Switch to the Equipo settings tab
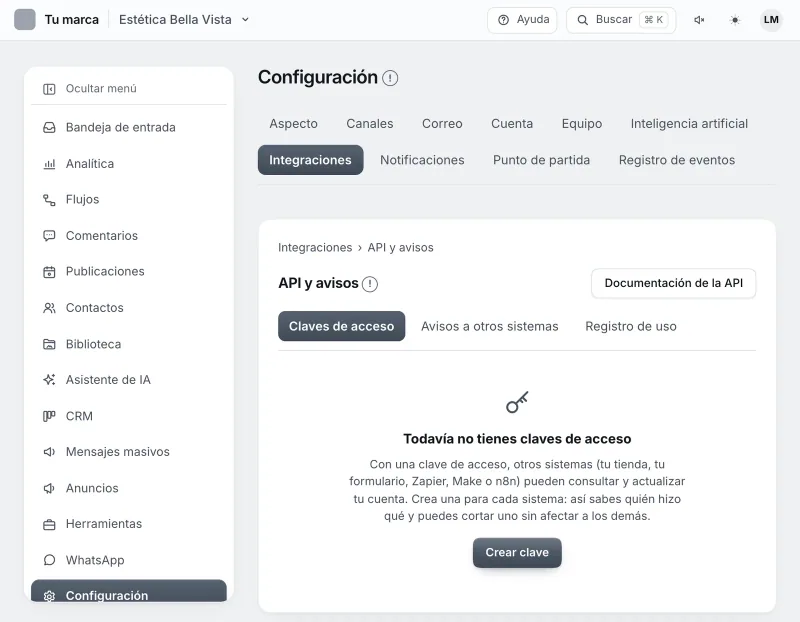 pos(582,123)
